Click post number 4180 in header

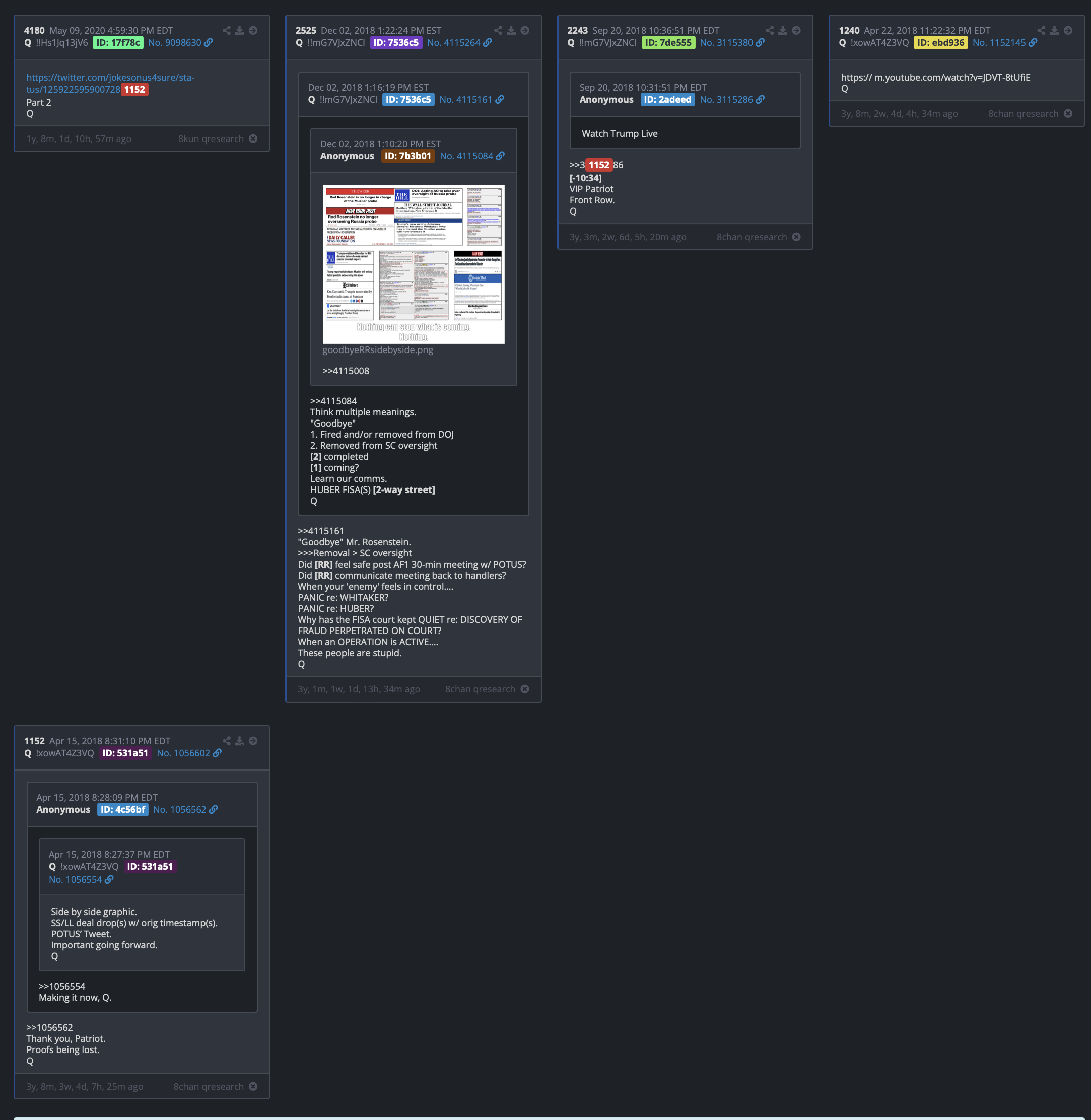34,30
